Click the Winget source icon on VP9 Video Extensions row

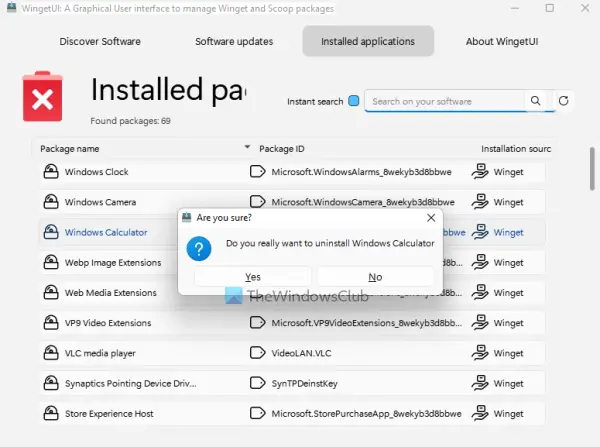[480, 323]
